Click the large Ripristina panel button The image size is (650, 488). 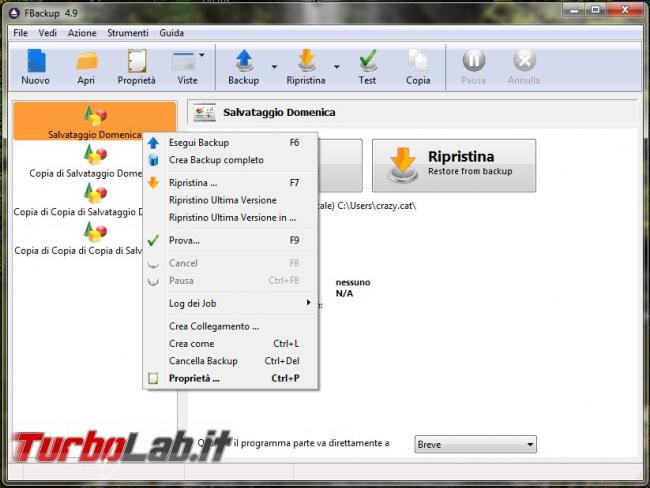(454, 165)
